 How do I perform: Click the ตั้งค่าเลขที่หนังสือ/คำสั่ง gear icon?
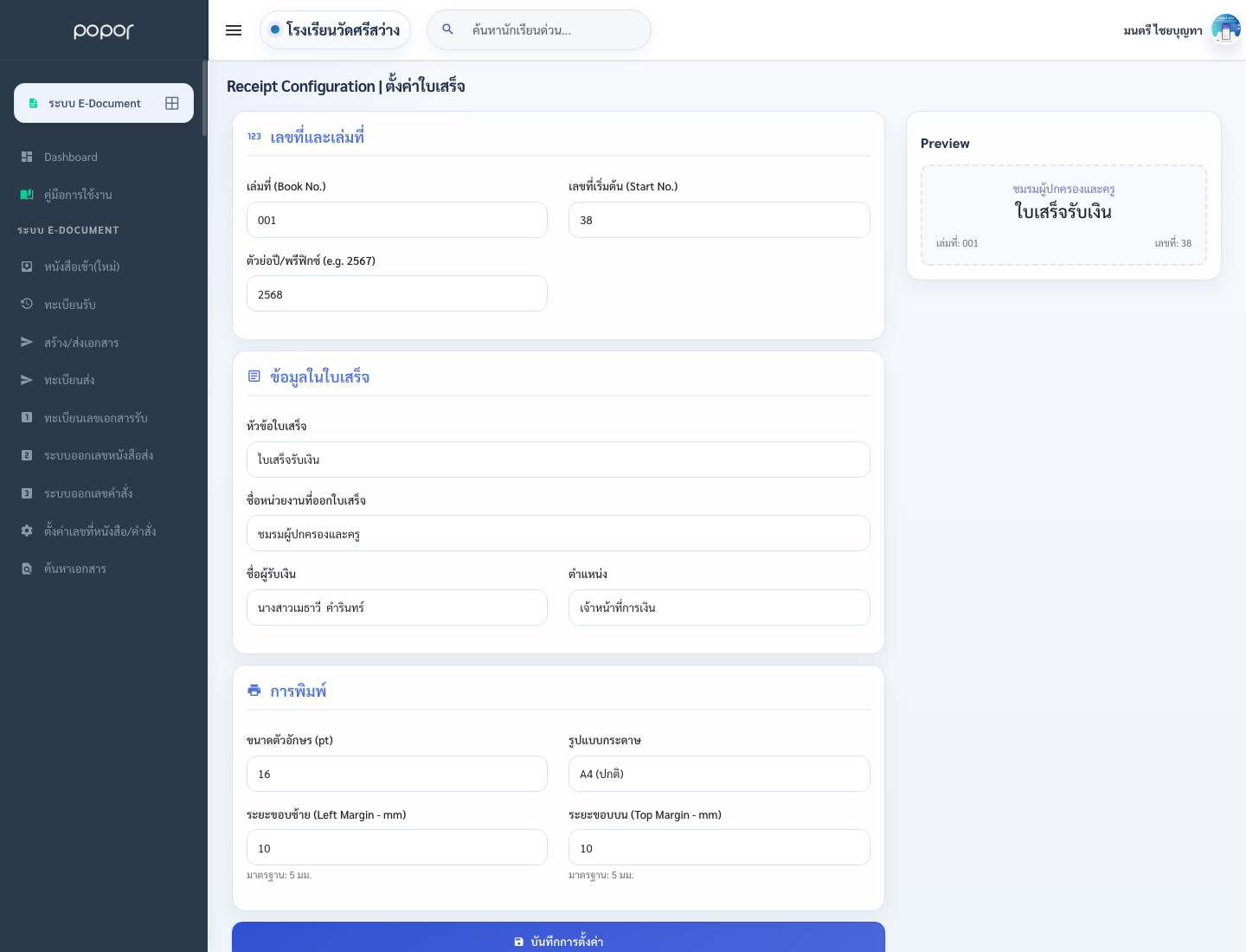tap(27, 531)
